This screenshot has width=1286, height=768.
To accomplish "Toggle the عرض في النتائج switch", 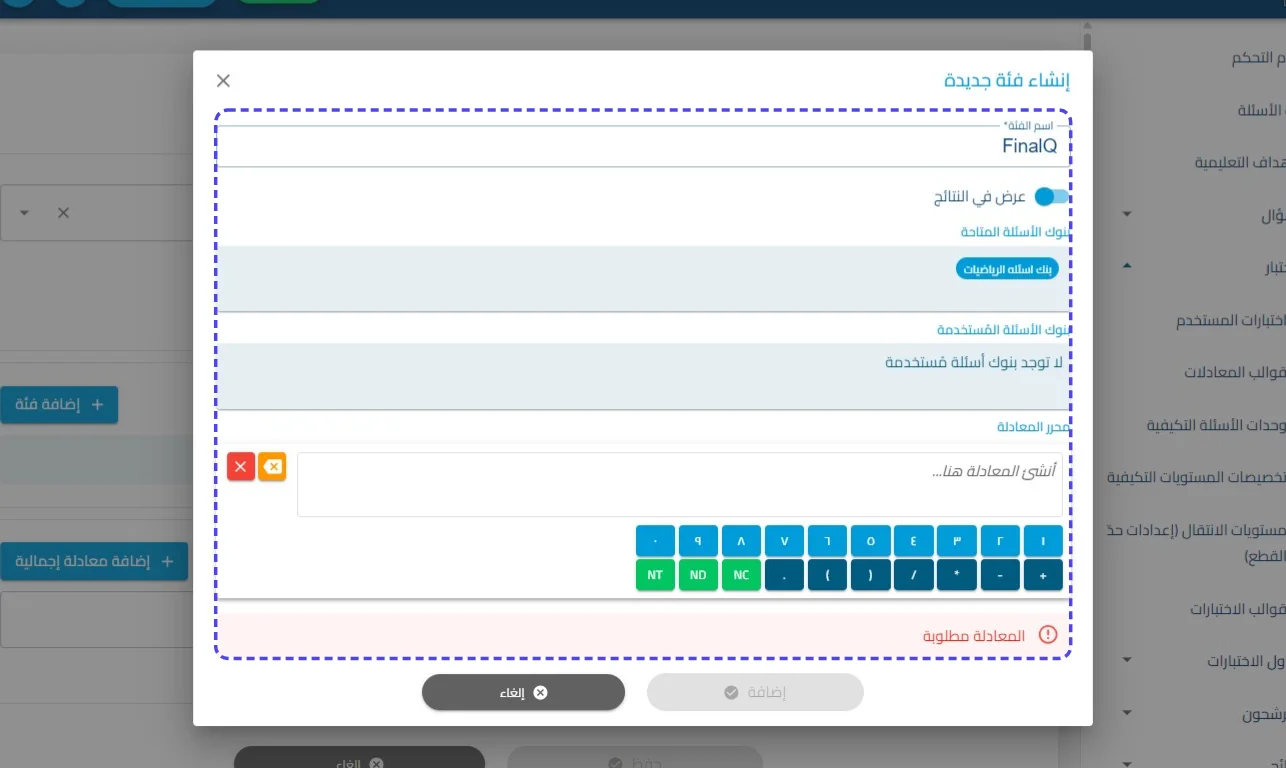I will tap(1051, 197).
